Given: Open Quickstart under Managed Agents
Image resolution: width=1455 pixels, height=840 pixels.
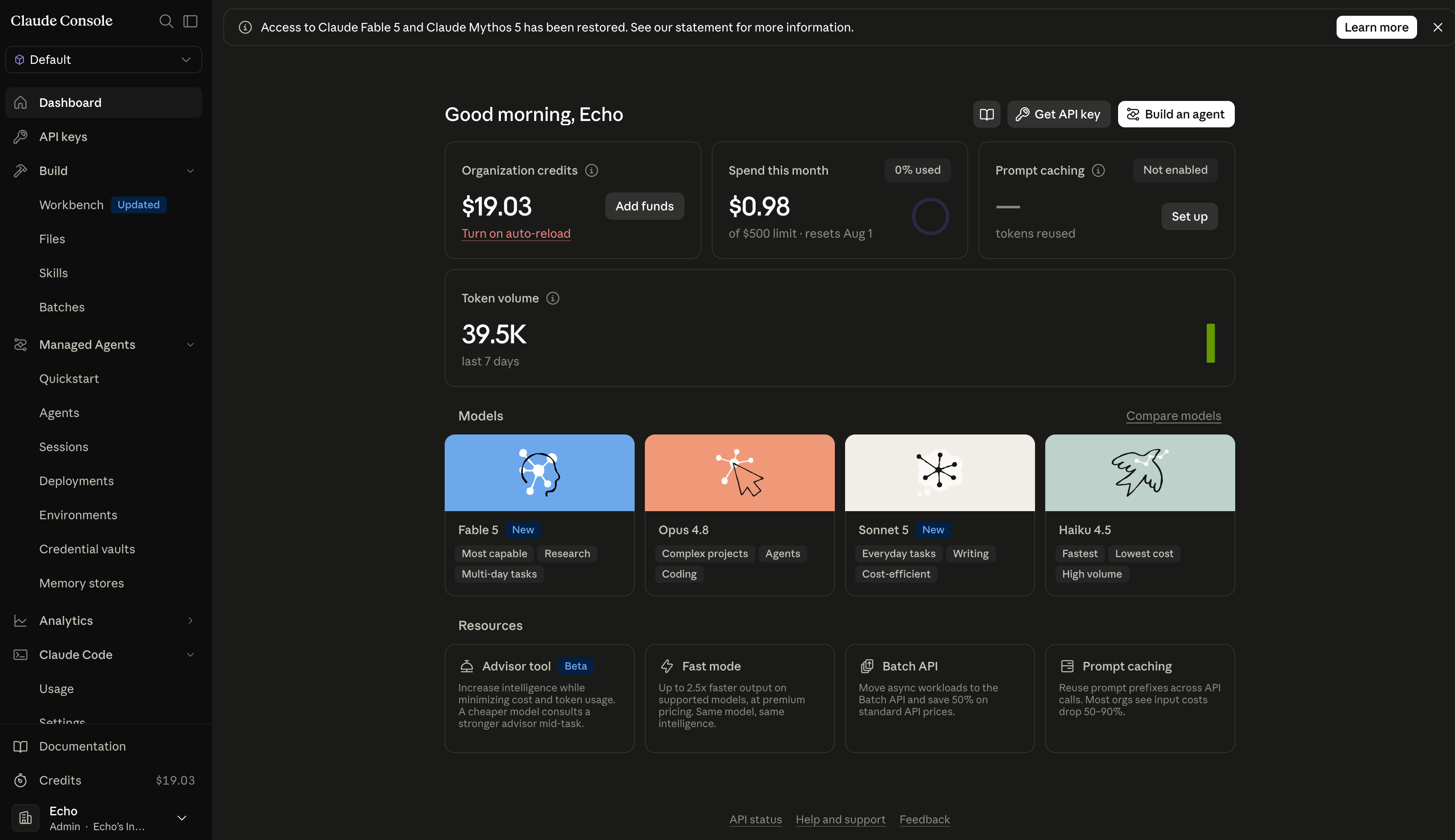Looking at the screenshot, I should pyautogui.click(x=69, y=378).
